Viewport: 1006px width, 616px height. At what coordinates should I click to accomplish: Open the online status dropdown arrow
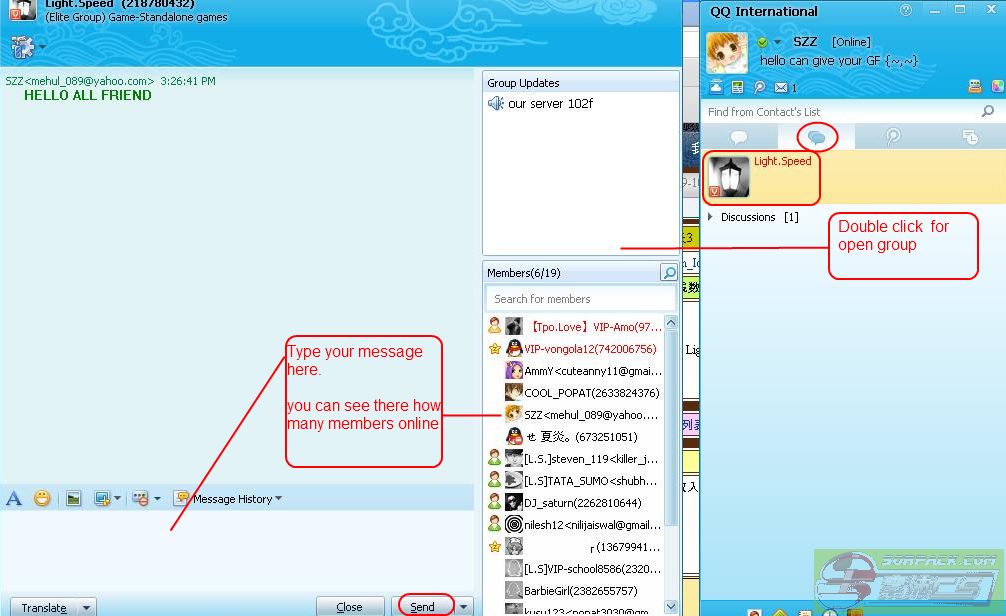click(777, 42)
